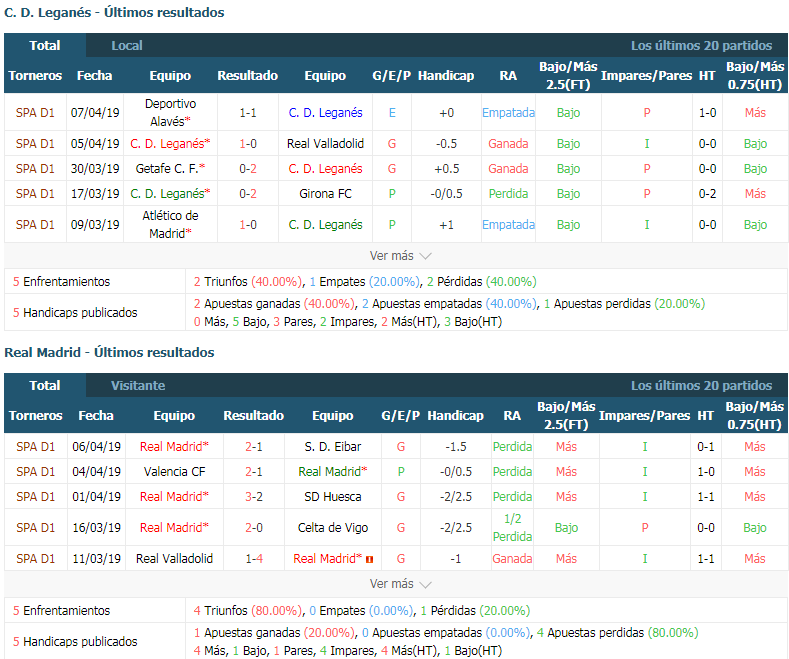Click handicap +1 in Atlético de Madrid row
Viewport: 789px width, 659px height.
click(446, 225)
